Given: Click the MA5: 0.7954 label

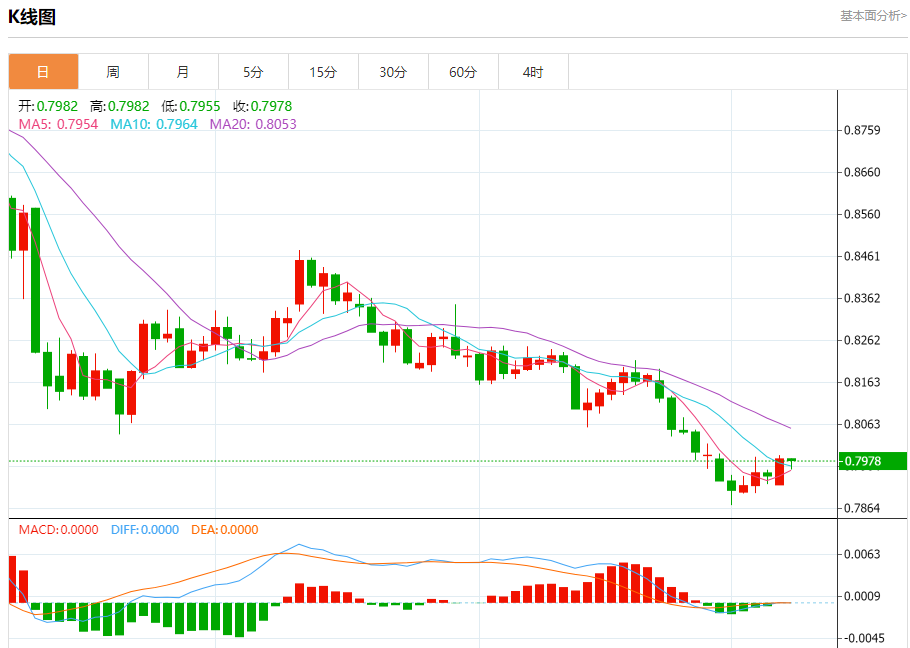Looking at the screenshot, I should pyautogui.click(x=58, y=124).
